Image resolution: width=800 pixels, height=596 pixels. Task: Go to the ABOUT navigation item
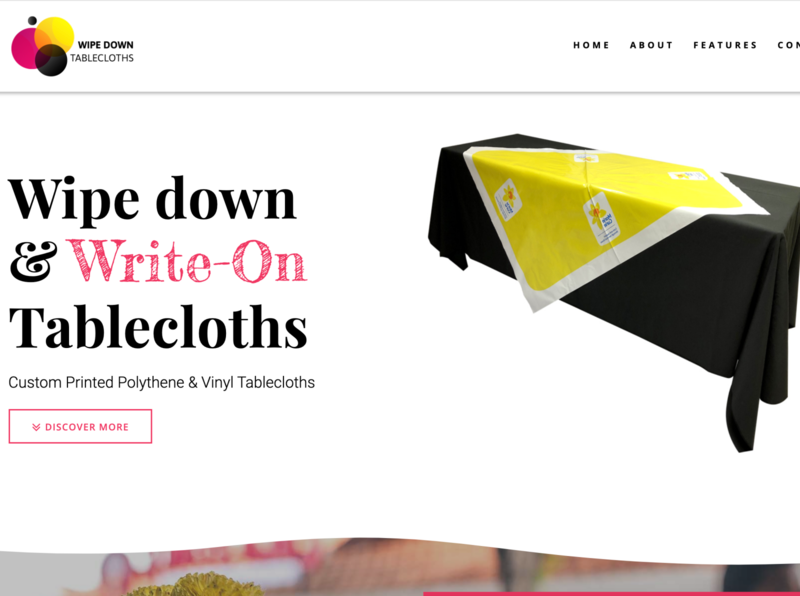pyautogui.click(x=652, y=45)
